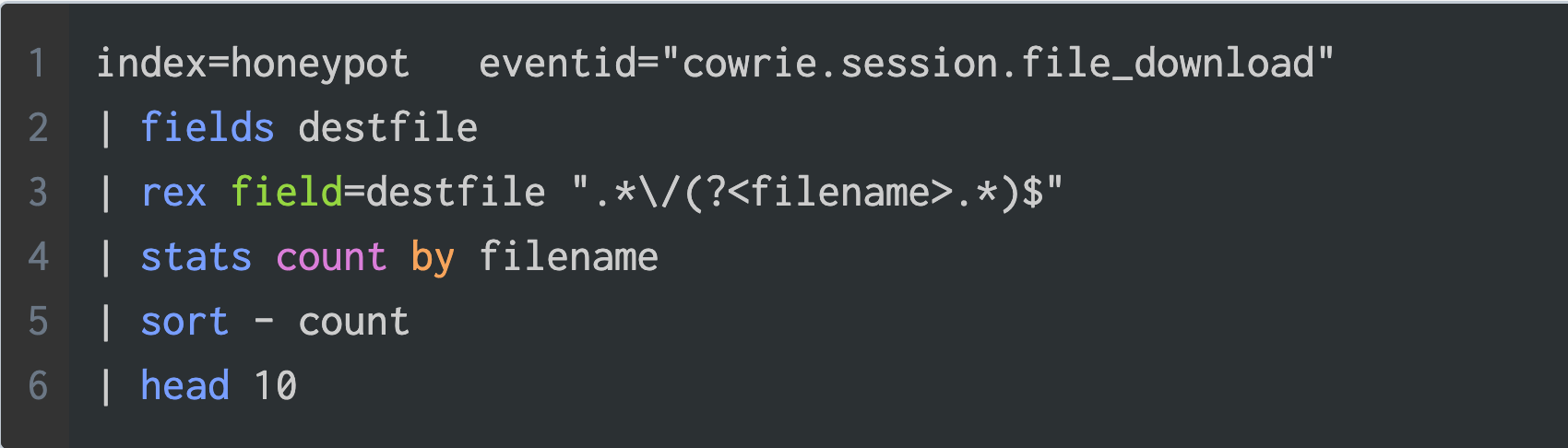
Task: Click the green field argument
Action: tap(286, 193)
